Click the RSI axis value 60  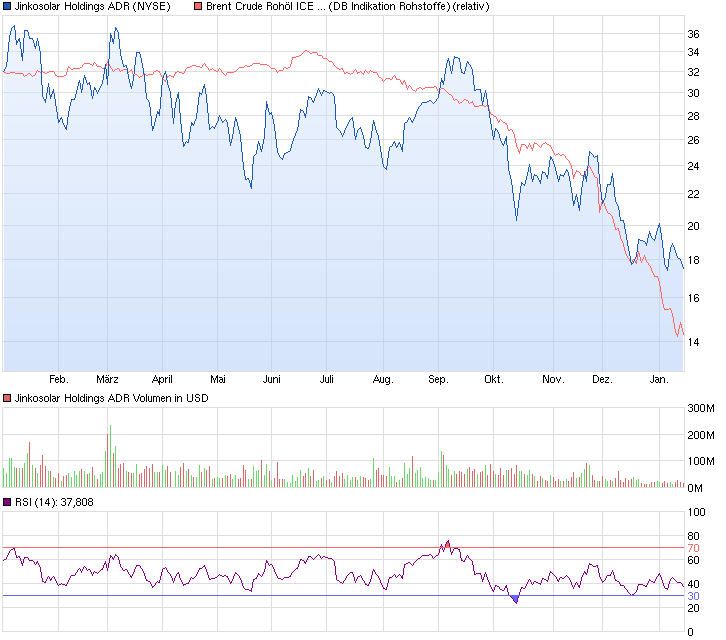coord(693,560)
